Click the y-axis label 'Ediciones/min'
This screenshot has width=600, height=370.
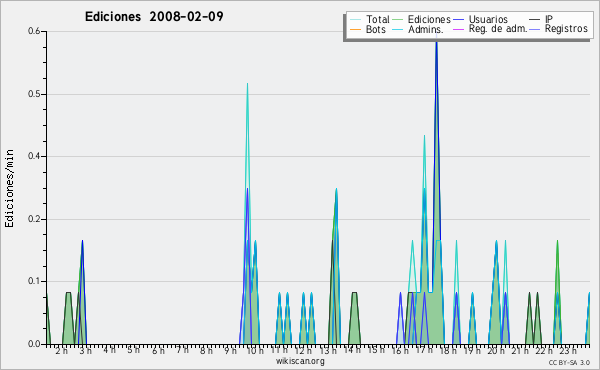pyautogui.click(x=9, y=188)
